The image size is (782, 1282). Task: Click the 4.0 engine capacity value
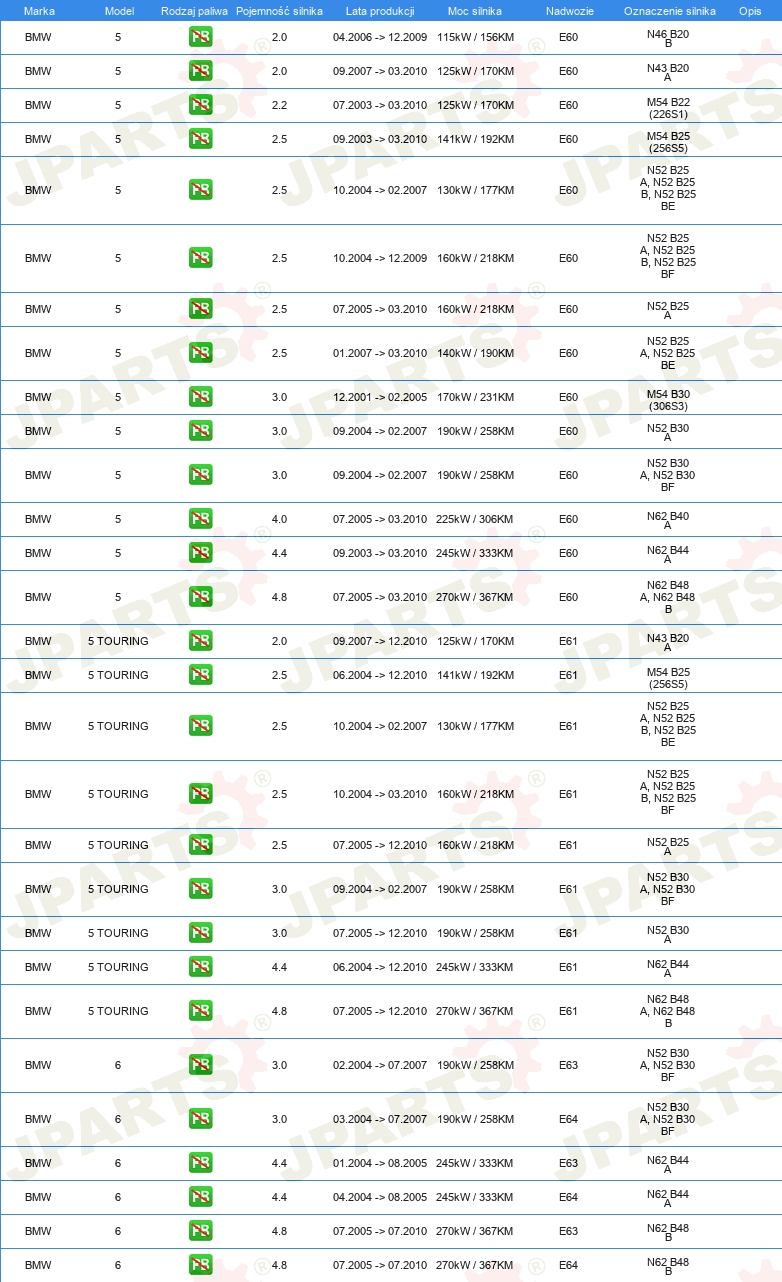pos(279,519)
